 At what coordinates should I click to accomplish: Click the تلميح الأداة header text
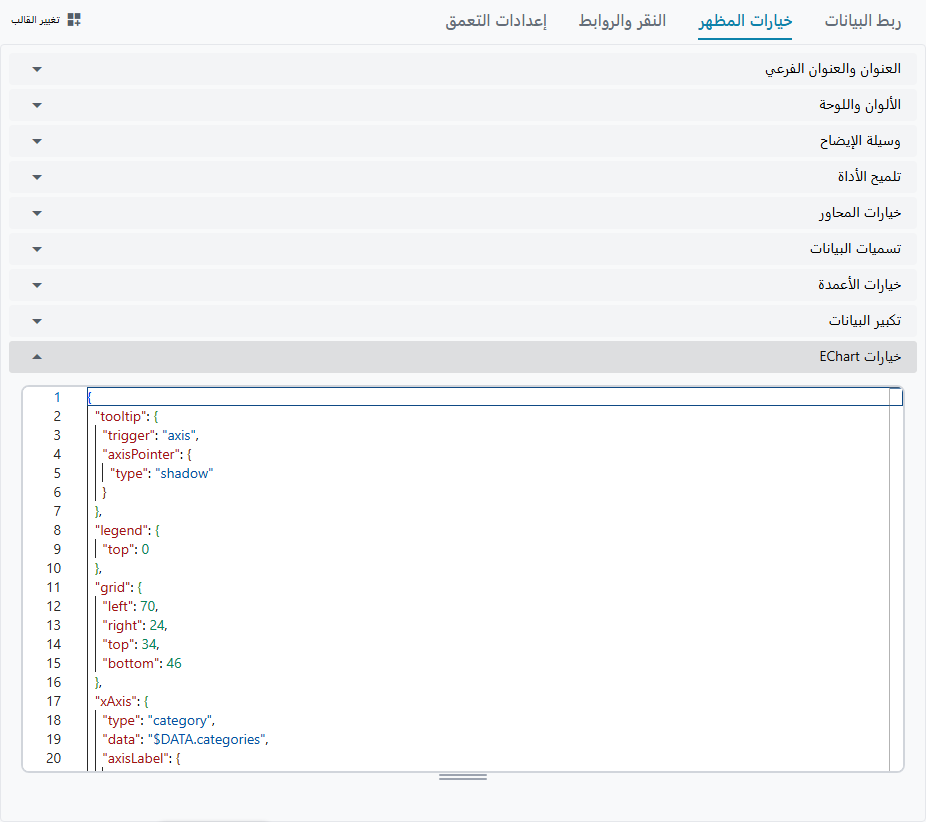coord(869,177)
